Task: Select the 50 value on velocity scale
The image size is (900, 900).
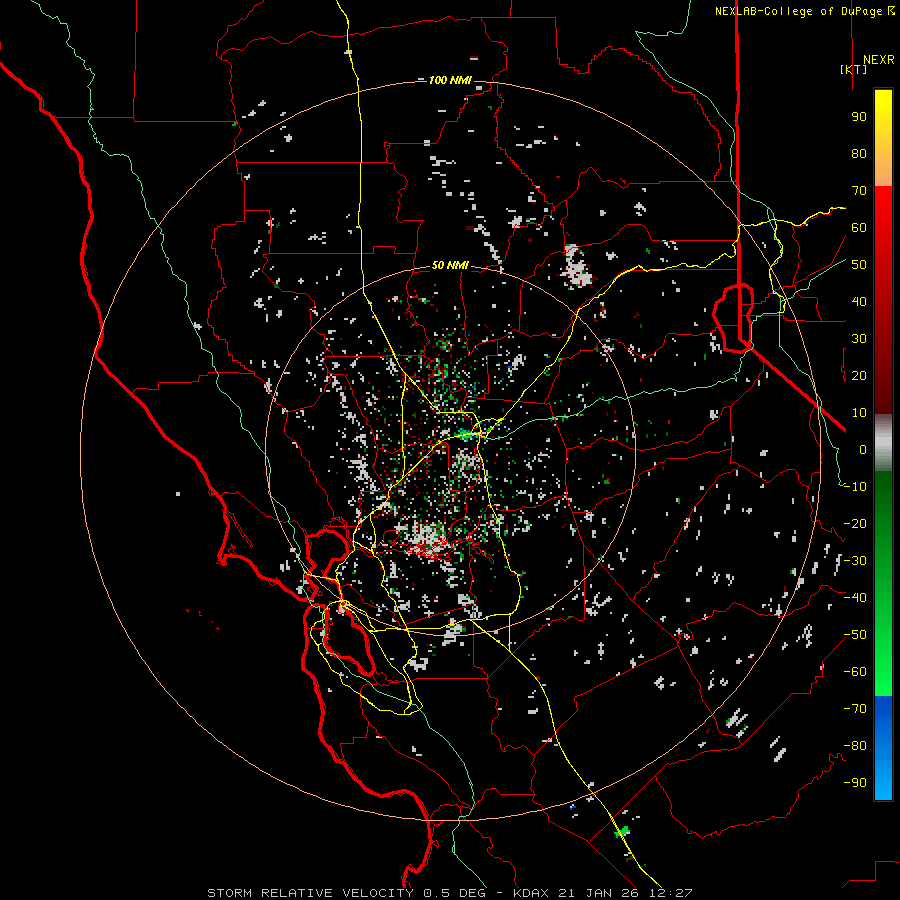Action: point(859,265)
